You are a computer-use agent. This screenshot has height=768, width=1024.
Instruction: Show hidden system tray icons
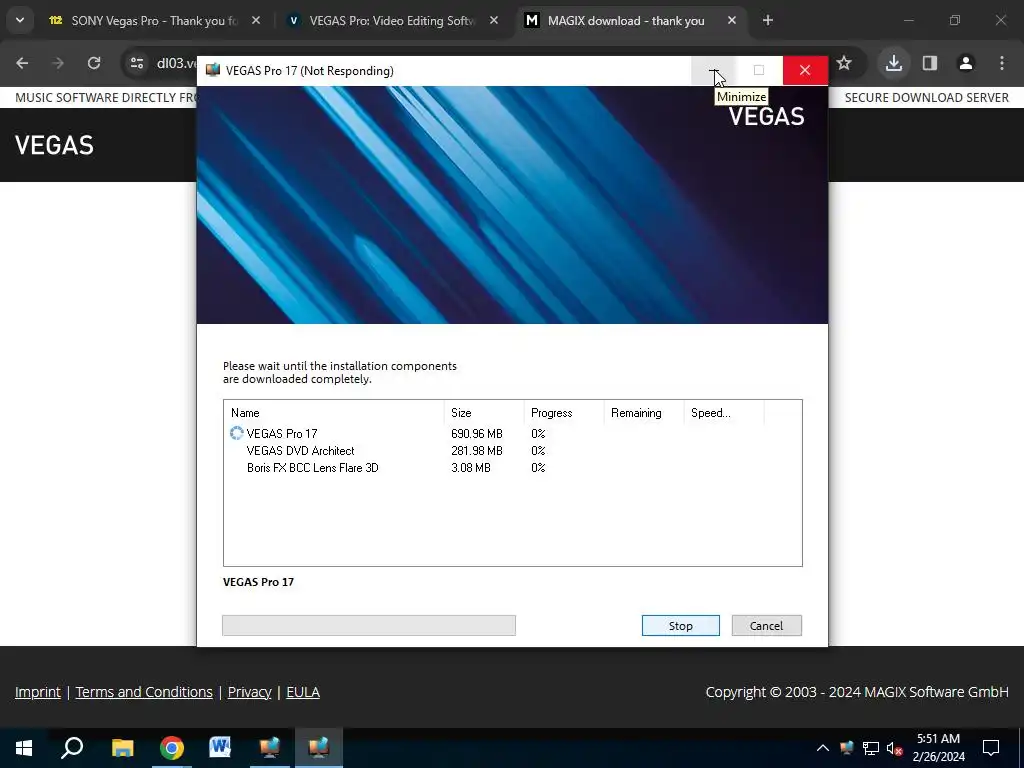click(823, 748)
